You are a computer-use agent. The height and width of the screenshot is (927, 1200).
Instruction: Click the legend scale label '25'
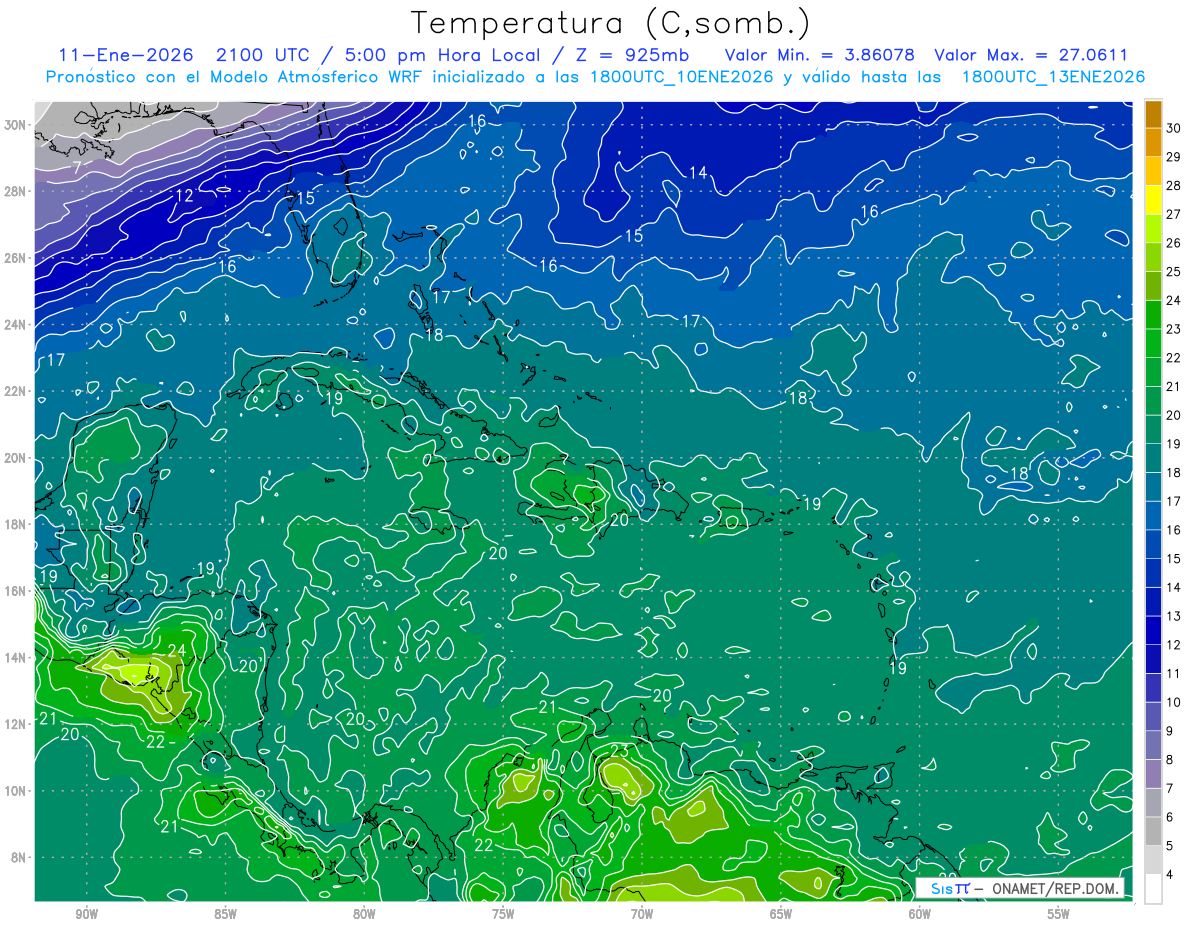[1174, 271]
